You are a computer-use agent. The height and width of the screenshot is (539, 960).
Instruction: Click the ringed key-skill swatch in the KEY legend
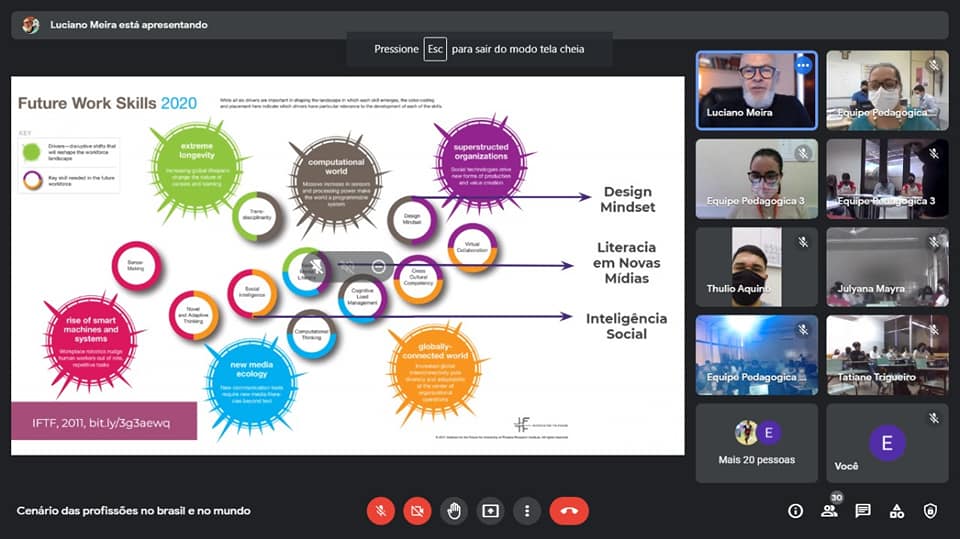[32, 180]
